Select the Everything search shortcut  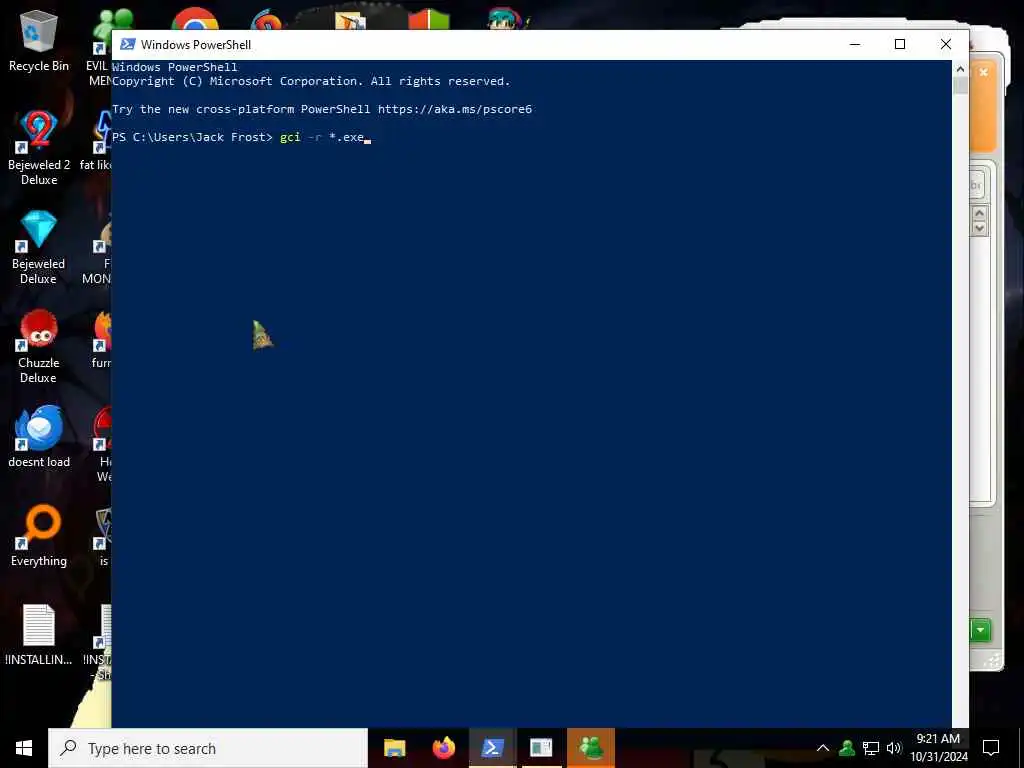[39, 536]
